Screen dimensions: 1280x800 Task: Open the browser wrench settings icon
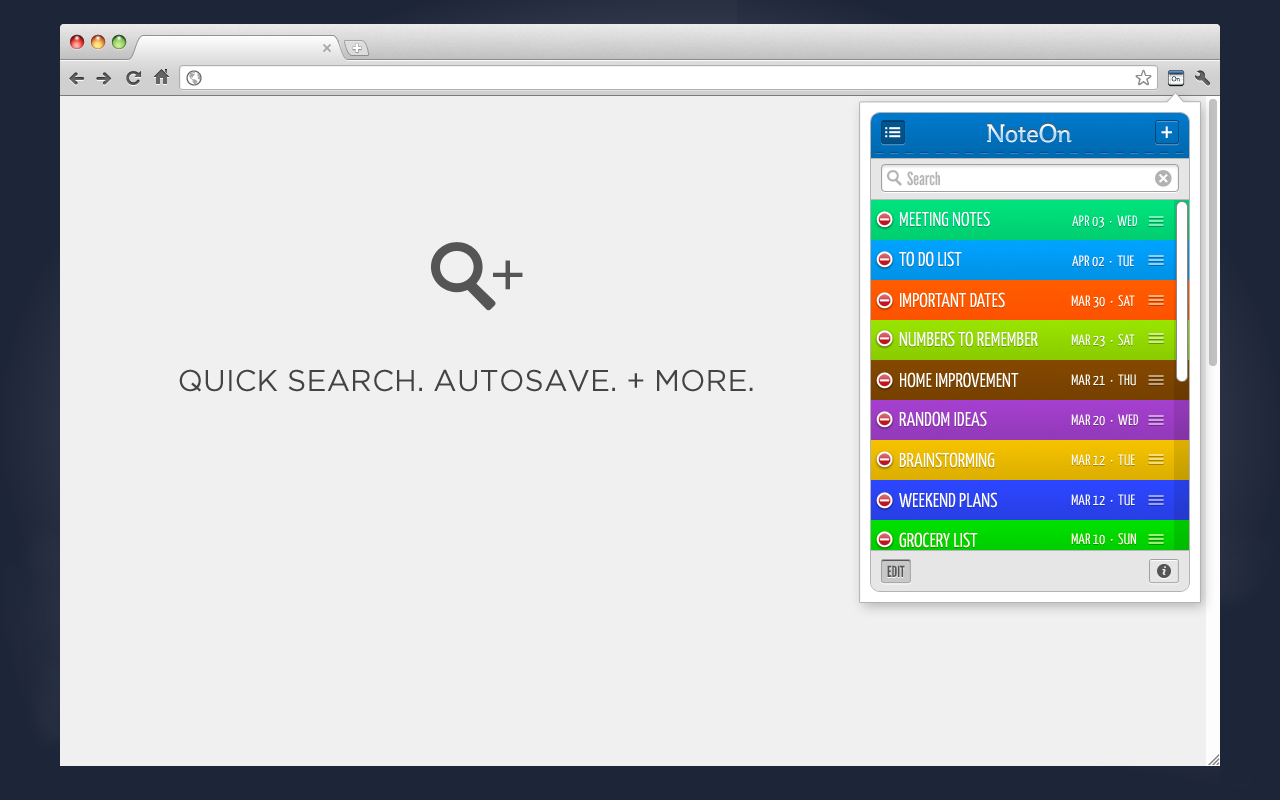[1203, 78]
